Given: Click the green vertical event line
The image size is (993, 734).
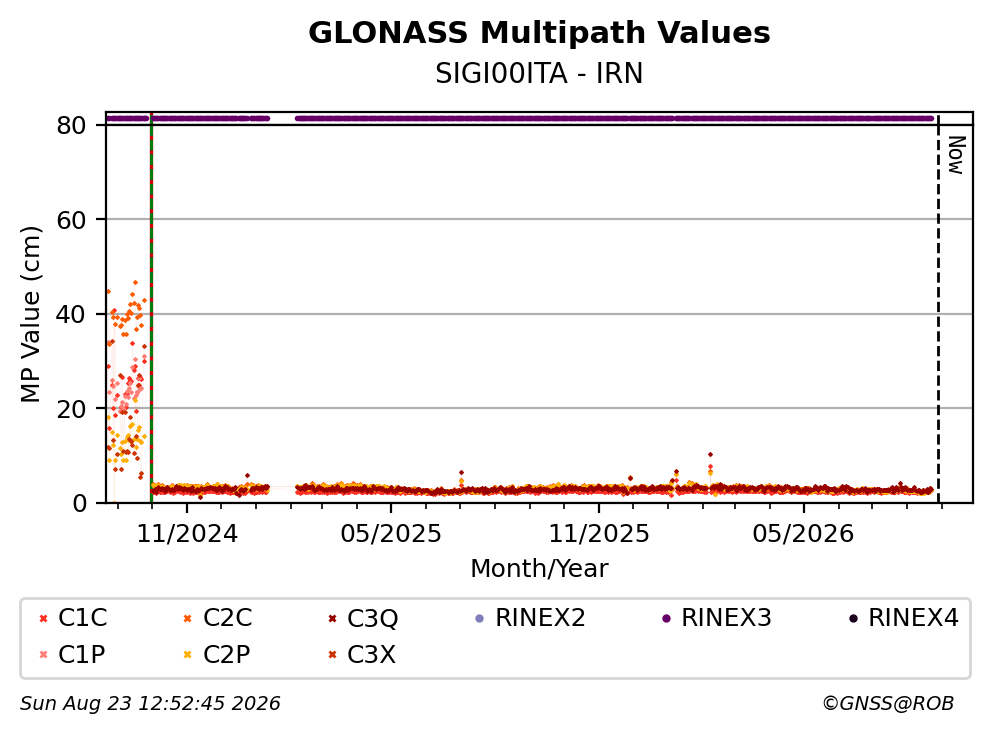Looking at the screenshot, I should click(x=151, y=308).
